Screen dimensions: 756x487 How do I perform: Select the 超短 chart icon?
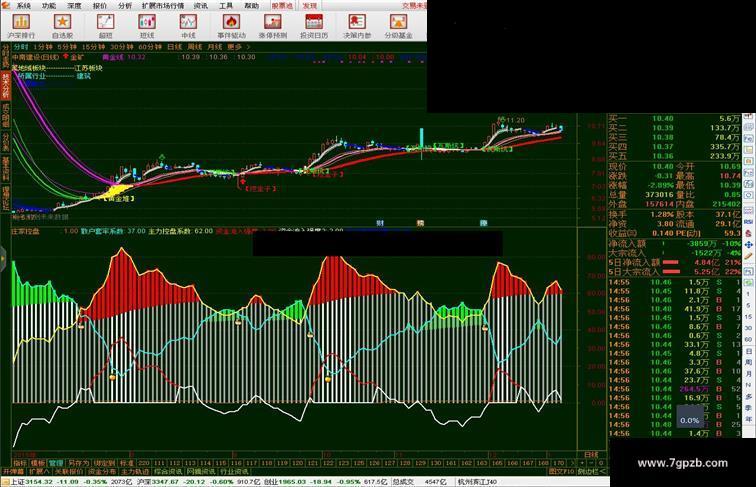coord(105,22)
